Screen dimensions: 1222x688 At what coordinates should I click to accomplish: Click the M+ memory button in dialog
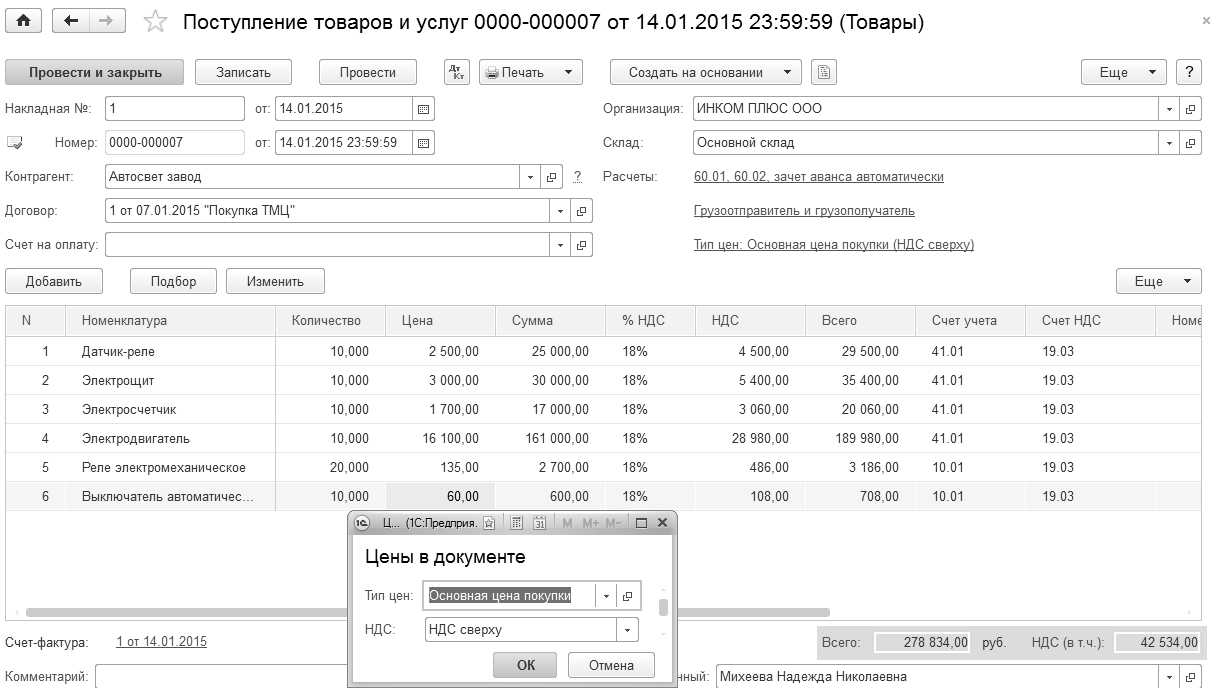click(589, 523)
